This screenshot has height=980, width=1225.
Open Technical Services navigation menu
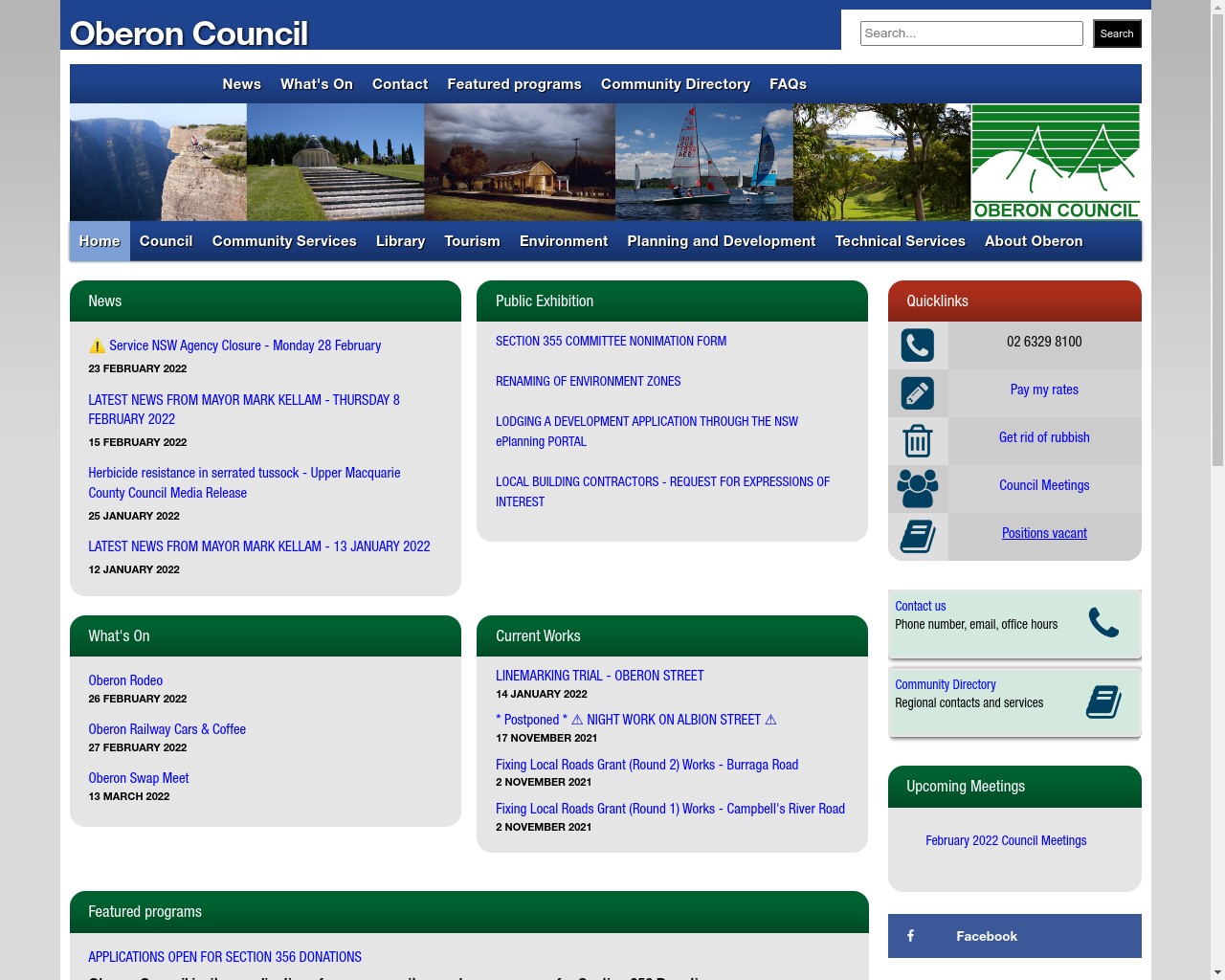(900, 241)
